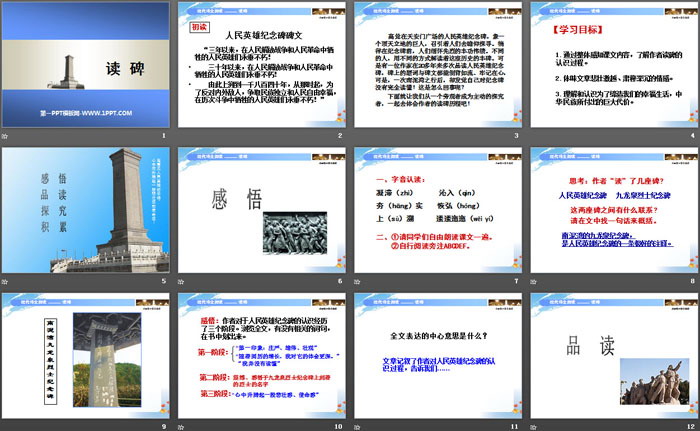Open slide 7 with the 字音认读 pronunciation list
This screenshot has width=700, height=431.
click(x=435, y=211)
